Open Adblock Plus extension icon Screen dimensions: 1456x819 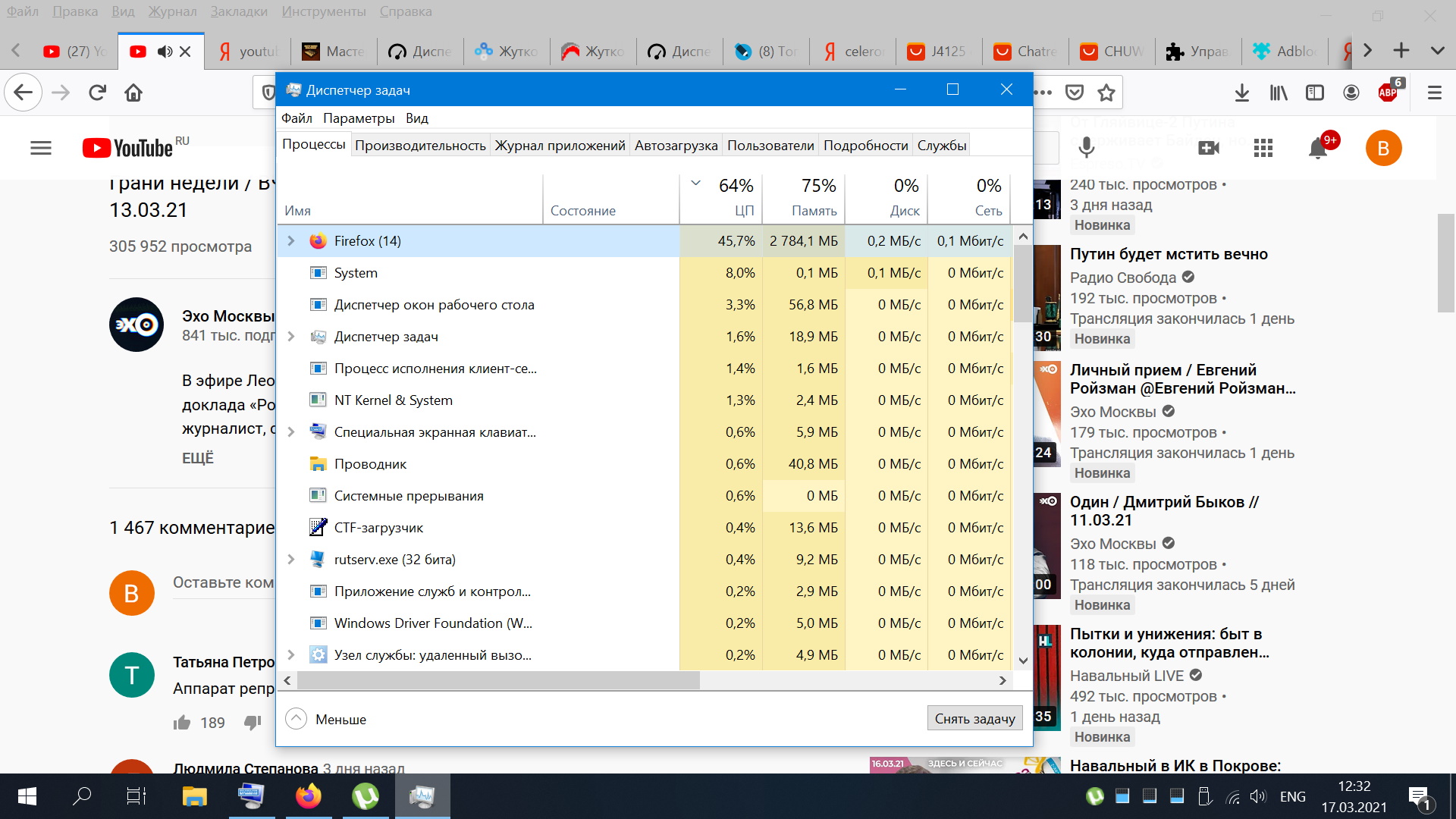click(1388, 93)
